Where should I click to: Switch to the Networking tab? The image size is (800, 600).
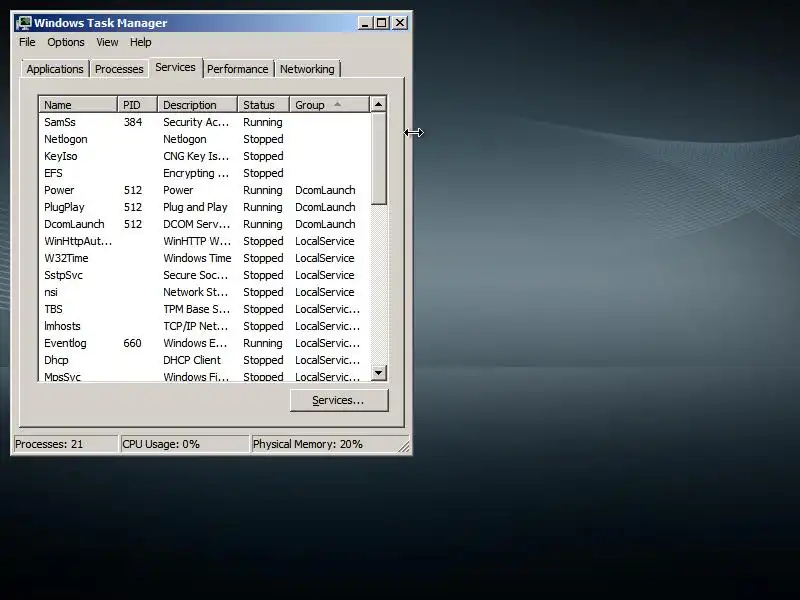tap(307, 69)
